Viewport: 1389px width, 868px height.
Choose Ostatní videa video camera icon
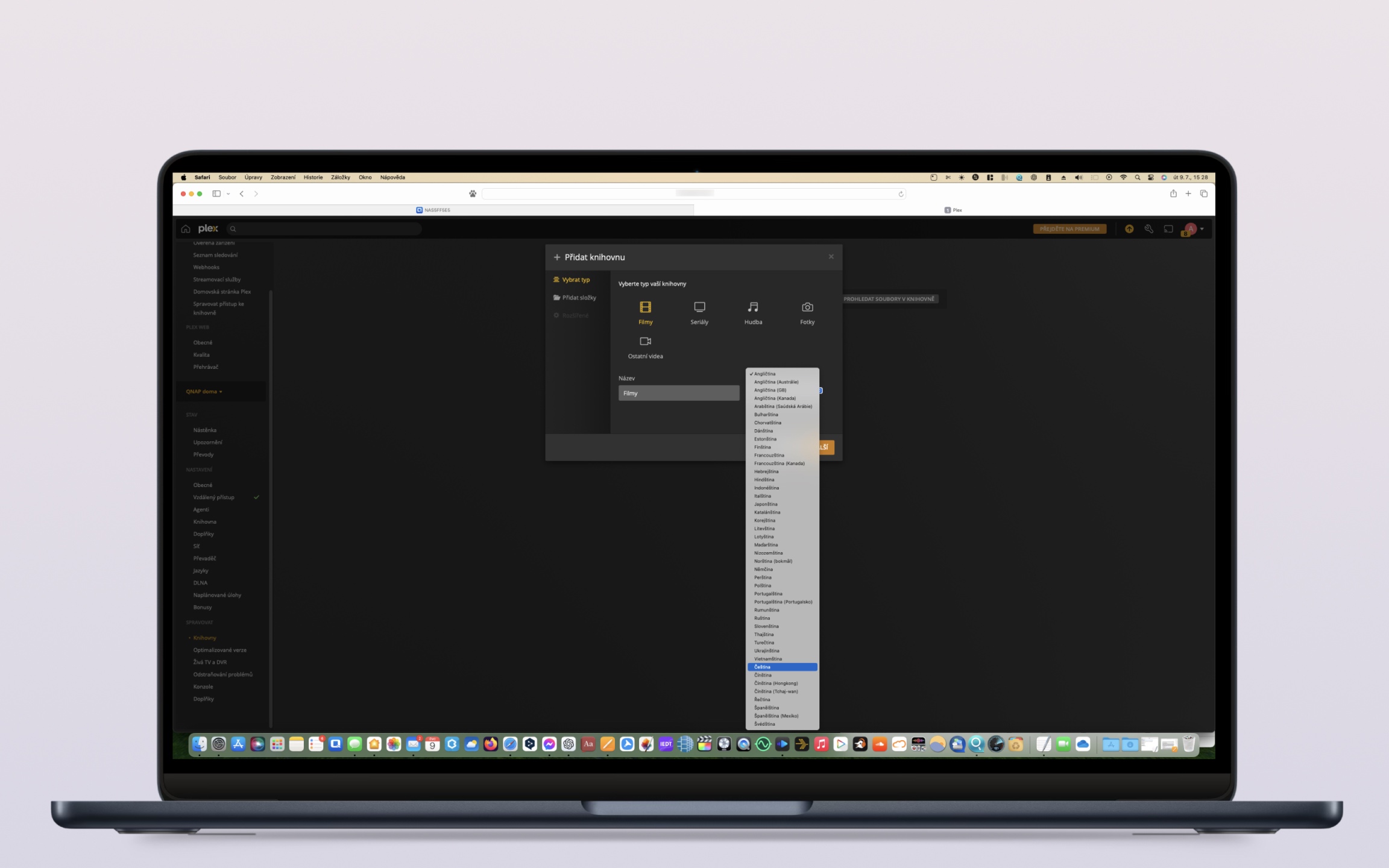(x=645, y=341)
